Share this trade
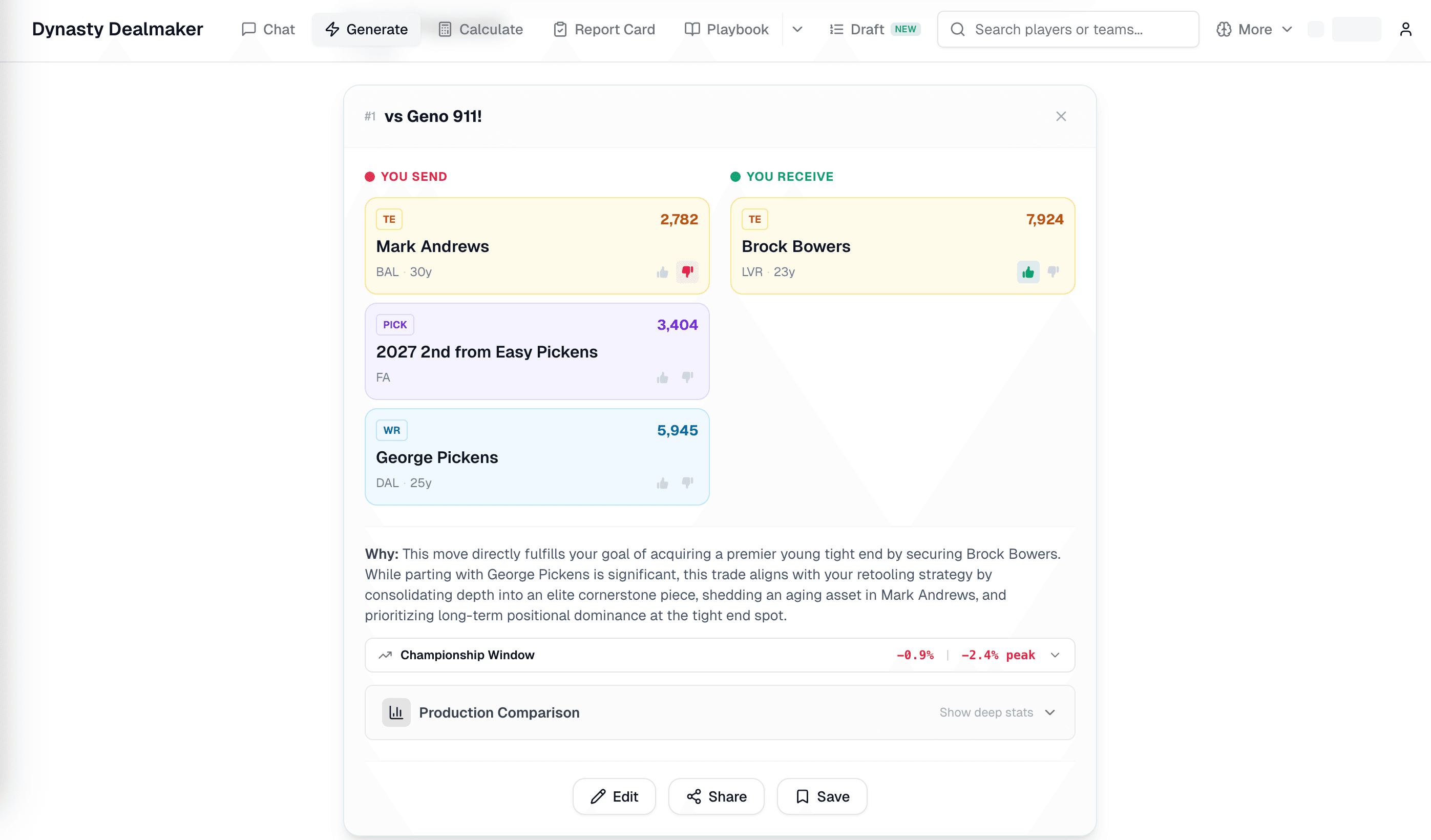This screenshot has height=840, width=1431. (716, 796)
